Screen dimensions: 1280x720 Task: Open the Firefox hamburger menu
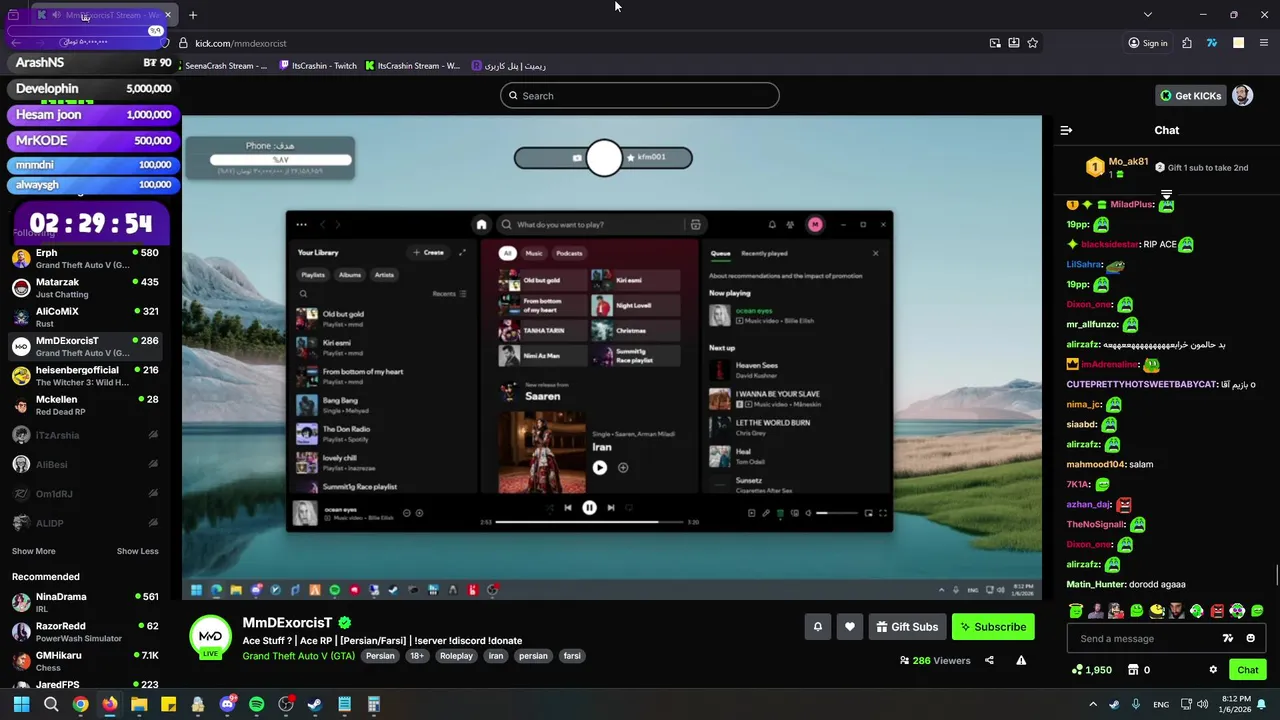1264,43
